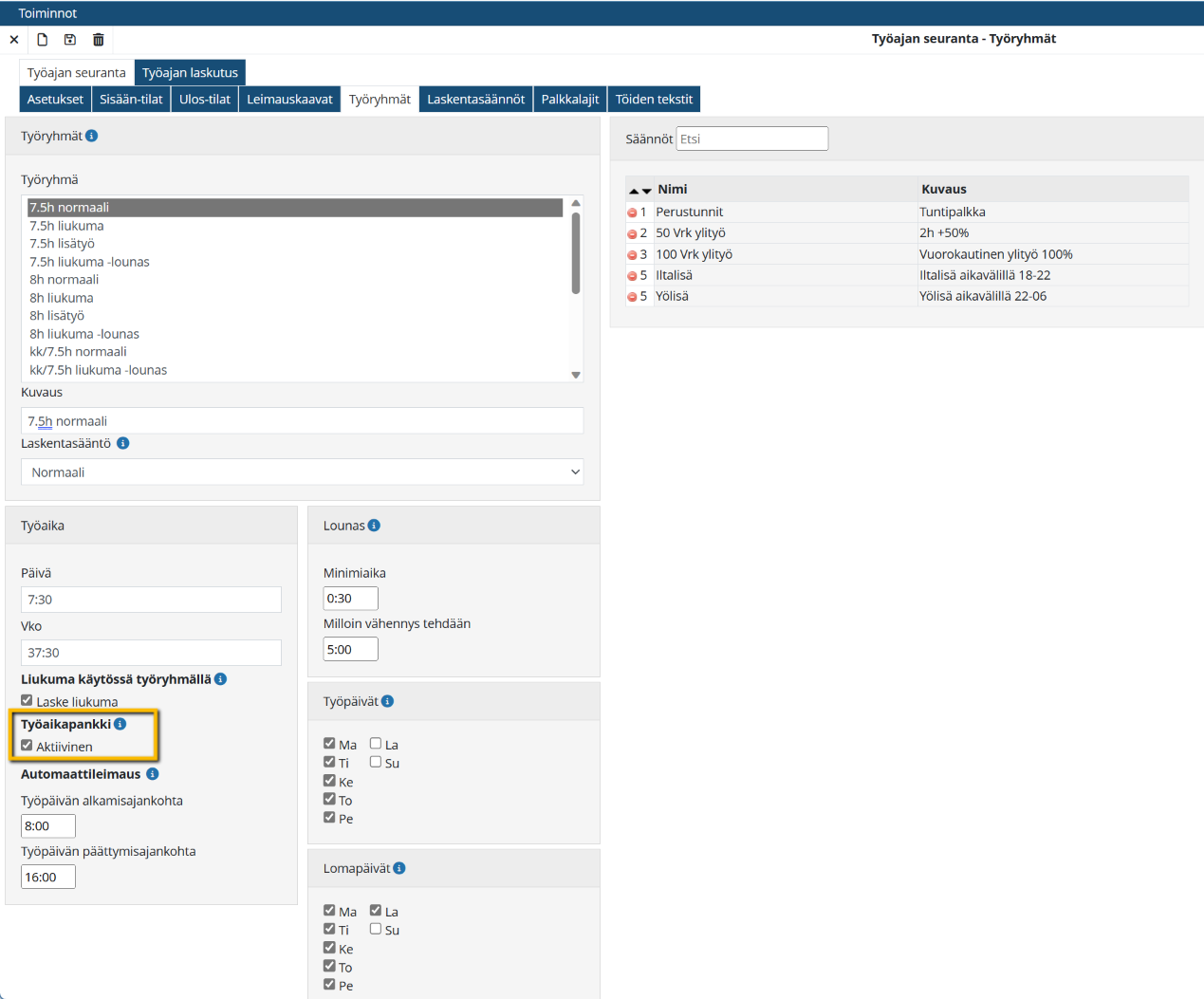Show info icon beside Lounas heading
Viewport: 1204px width, 999px height.
[374, 526]
